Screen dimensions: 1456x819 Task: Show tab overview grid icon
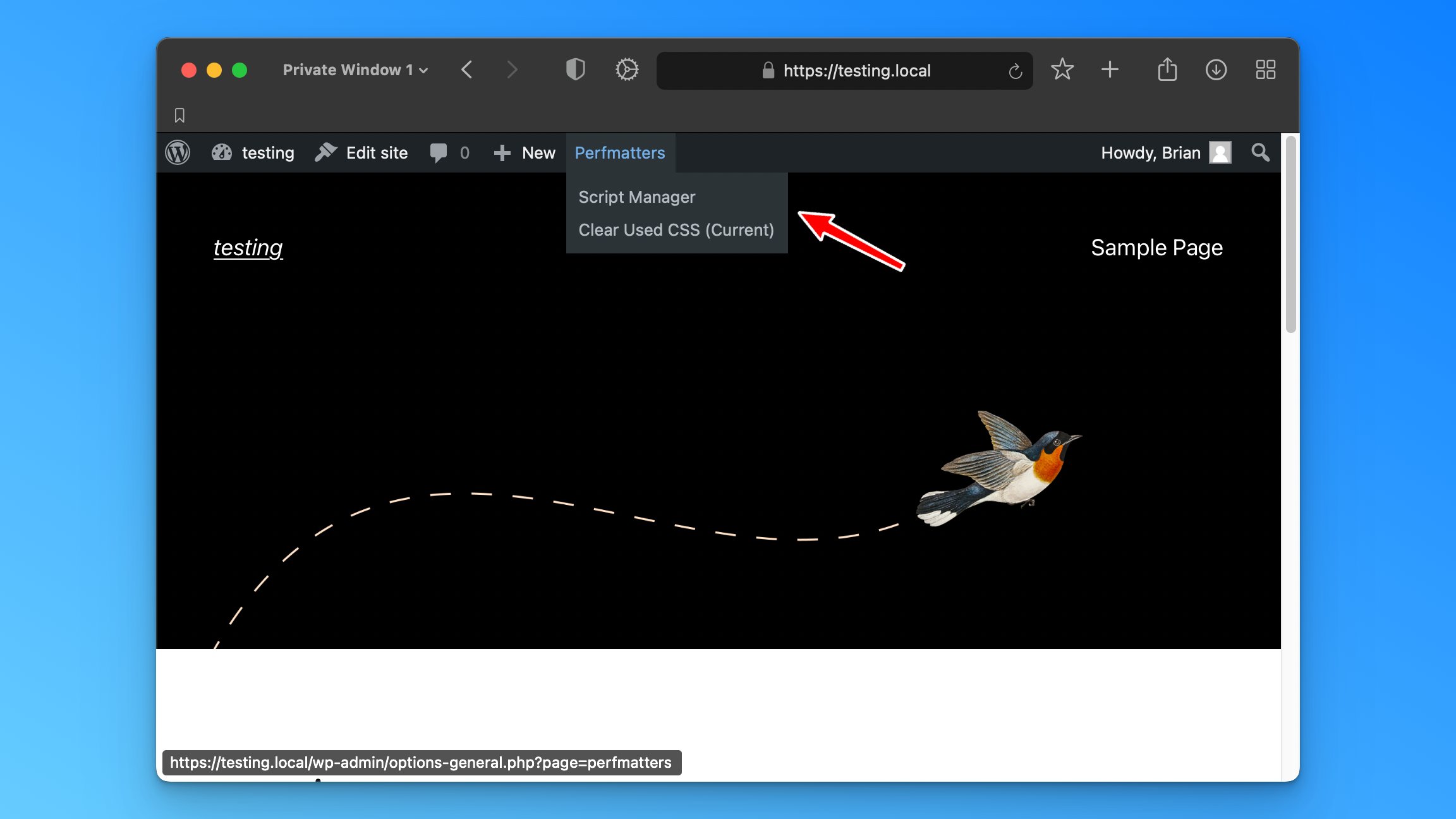tap(1265, 70)
